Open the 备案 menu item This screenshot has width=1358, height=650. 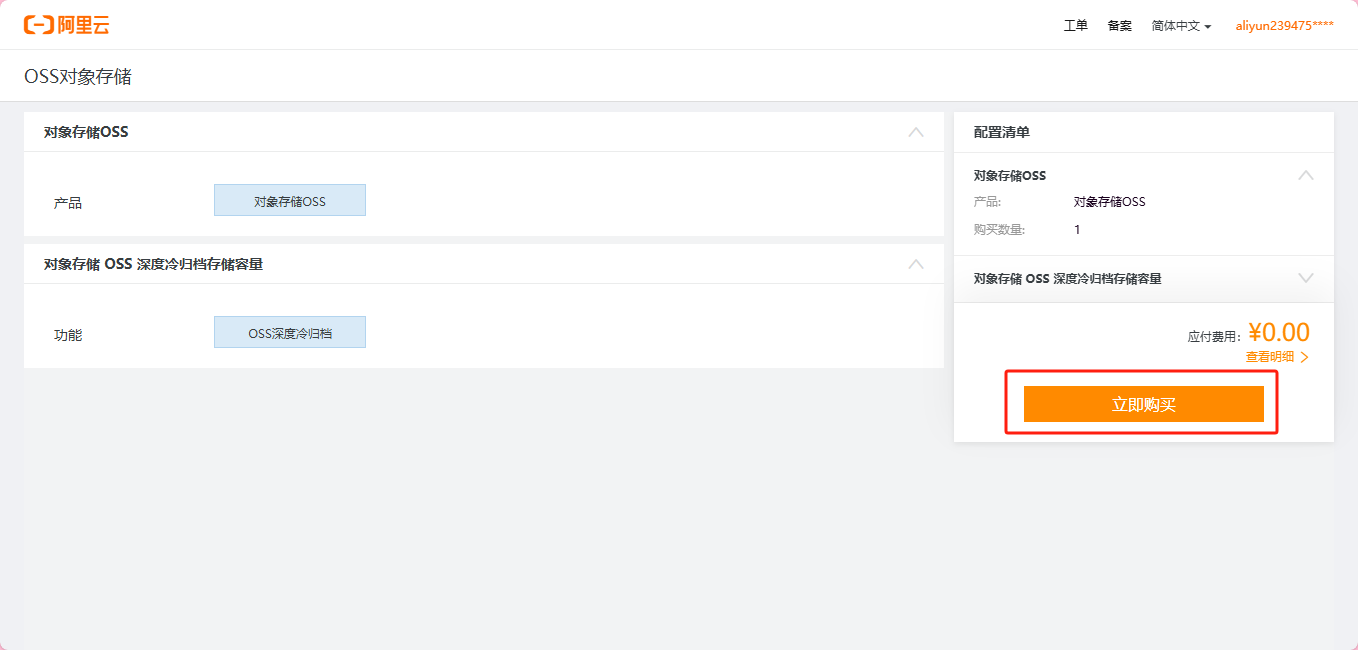click(1119, 26)
